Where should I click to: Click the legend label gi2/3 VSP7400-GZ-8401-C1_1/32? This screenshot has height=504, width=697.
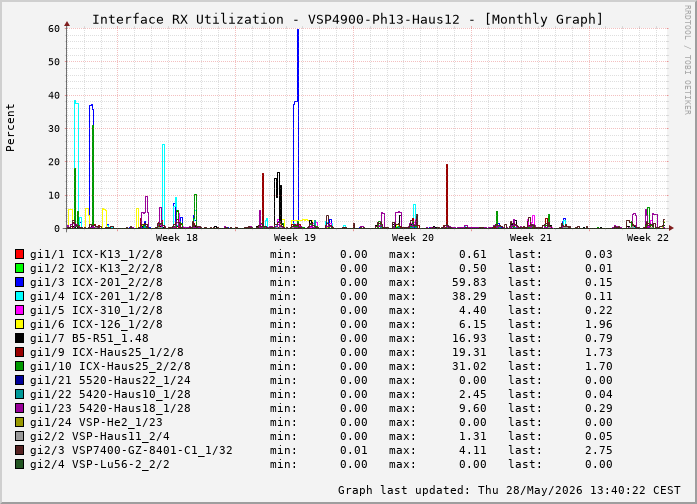pyautogui.click(x=131, y=450)
